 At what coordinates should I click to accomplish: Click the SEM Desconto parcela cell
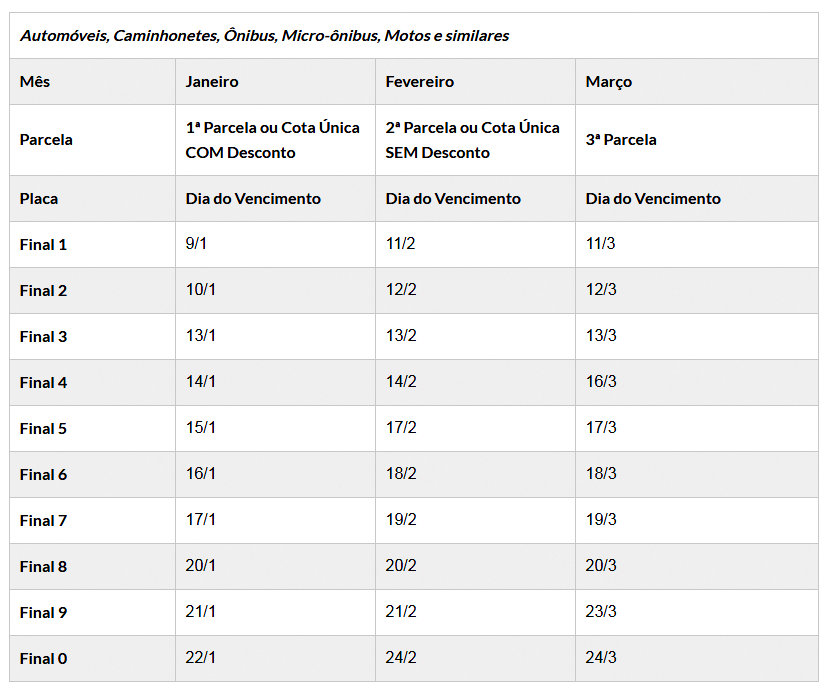(472, 140)
